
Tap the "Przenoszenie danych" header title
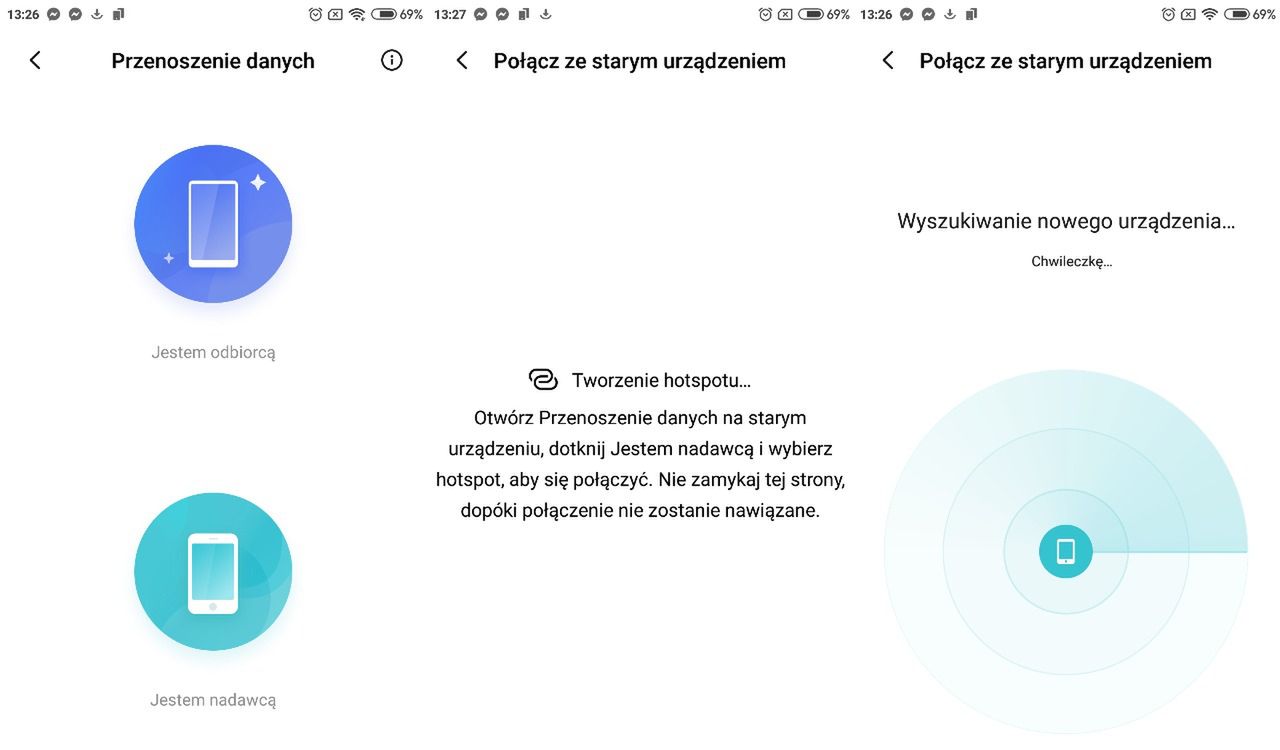click(213, 61)
